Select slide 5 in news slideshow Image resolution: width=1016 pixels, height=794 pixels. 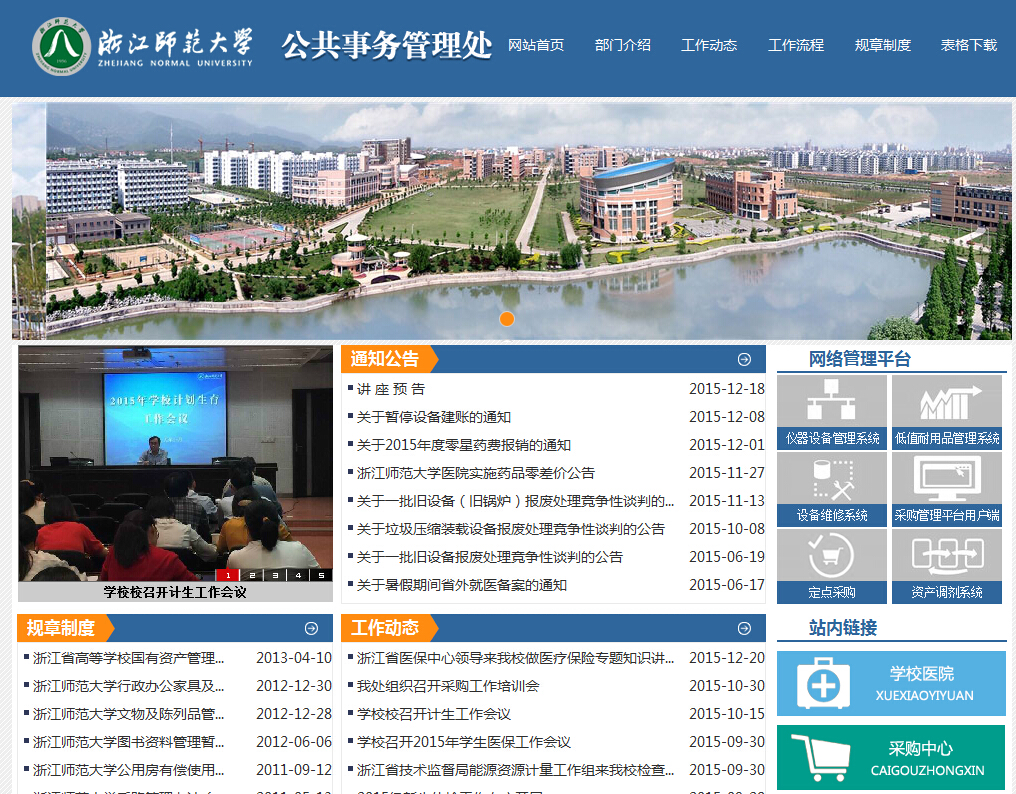[x=321, y=575]
